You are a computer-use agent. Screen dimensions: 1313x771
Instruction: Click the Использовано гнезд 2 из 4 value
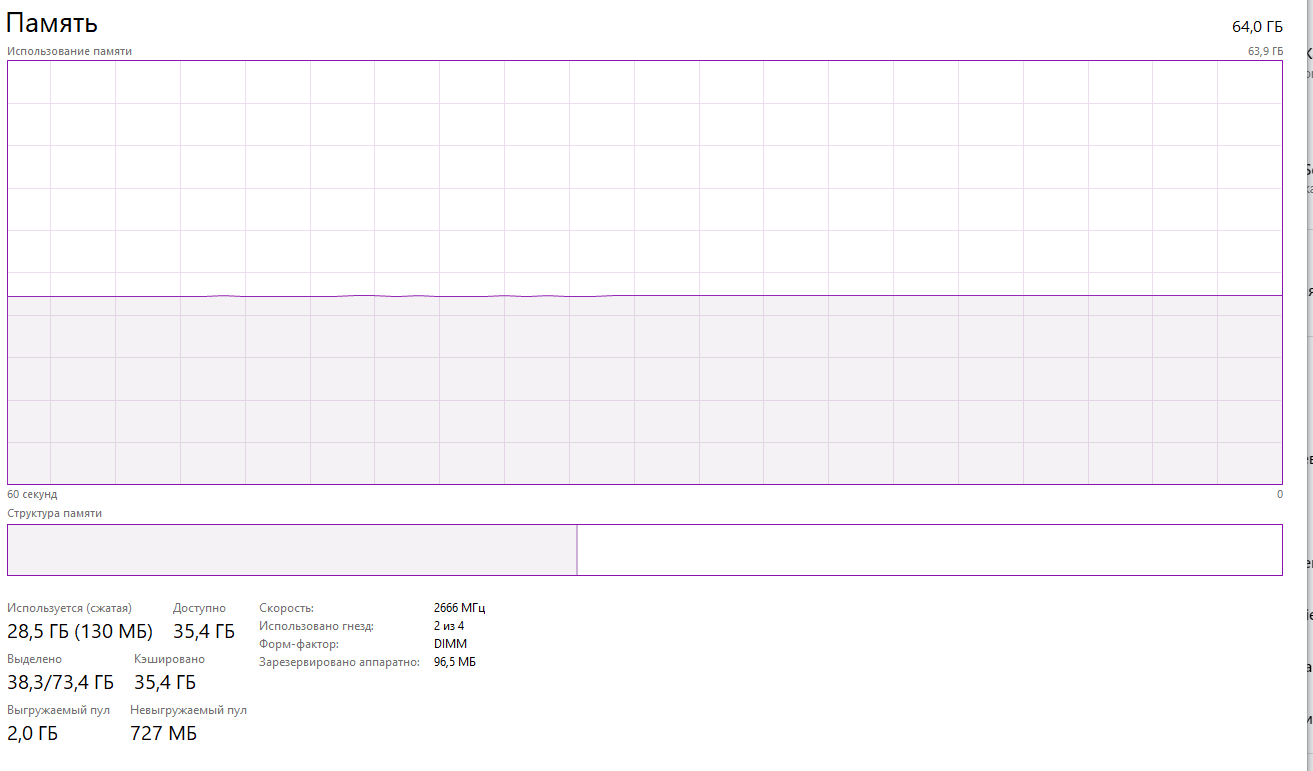point(448,626)
